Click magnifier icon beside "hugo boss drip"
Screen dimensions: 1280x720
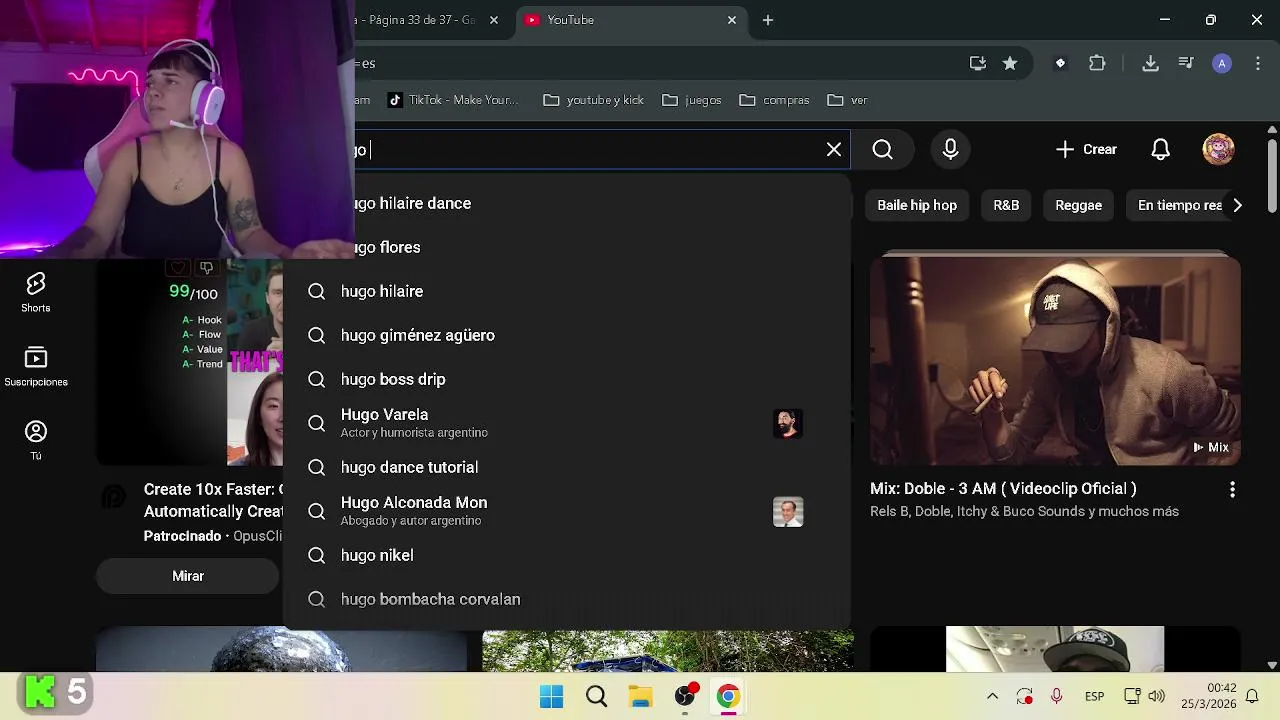coord(316,379)
